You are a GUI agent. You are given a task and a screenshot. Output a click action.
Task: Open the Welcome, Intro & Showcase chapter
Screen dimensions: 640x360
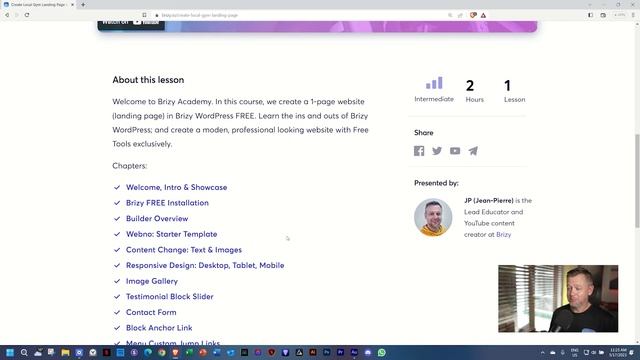176,187
